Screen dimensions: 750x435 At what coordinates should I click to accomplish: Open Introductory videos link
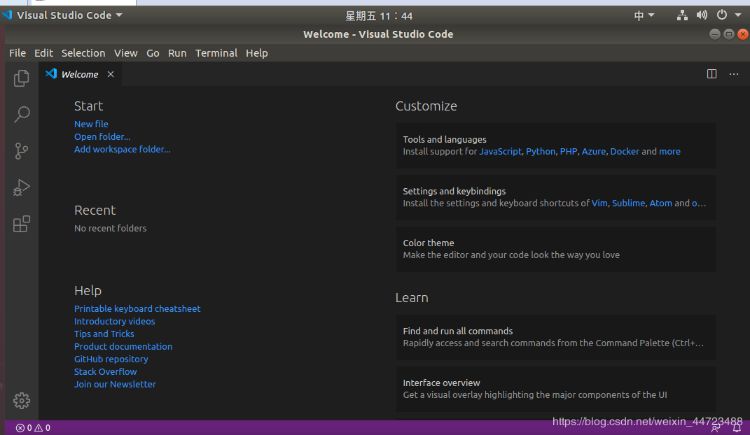click(x=114, y=322)
